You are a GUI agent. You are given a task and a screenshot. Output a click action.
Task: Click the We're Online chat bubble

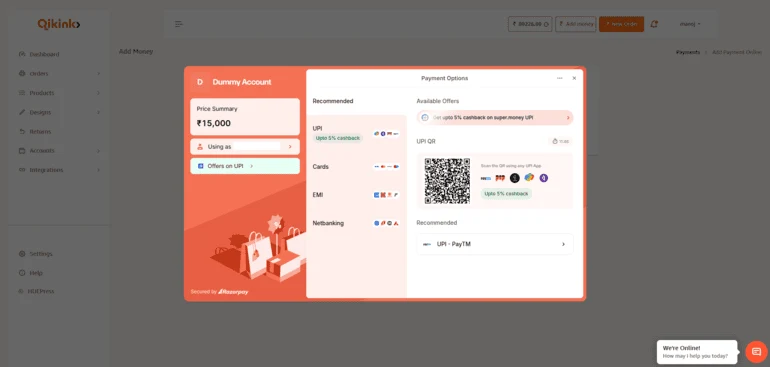click(x=697, y=352)
